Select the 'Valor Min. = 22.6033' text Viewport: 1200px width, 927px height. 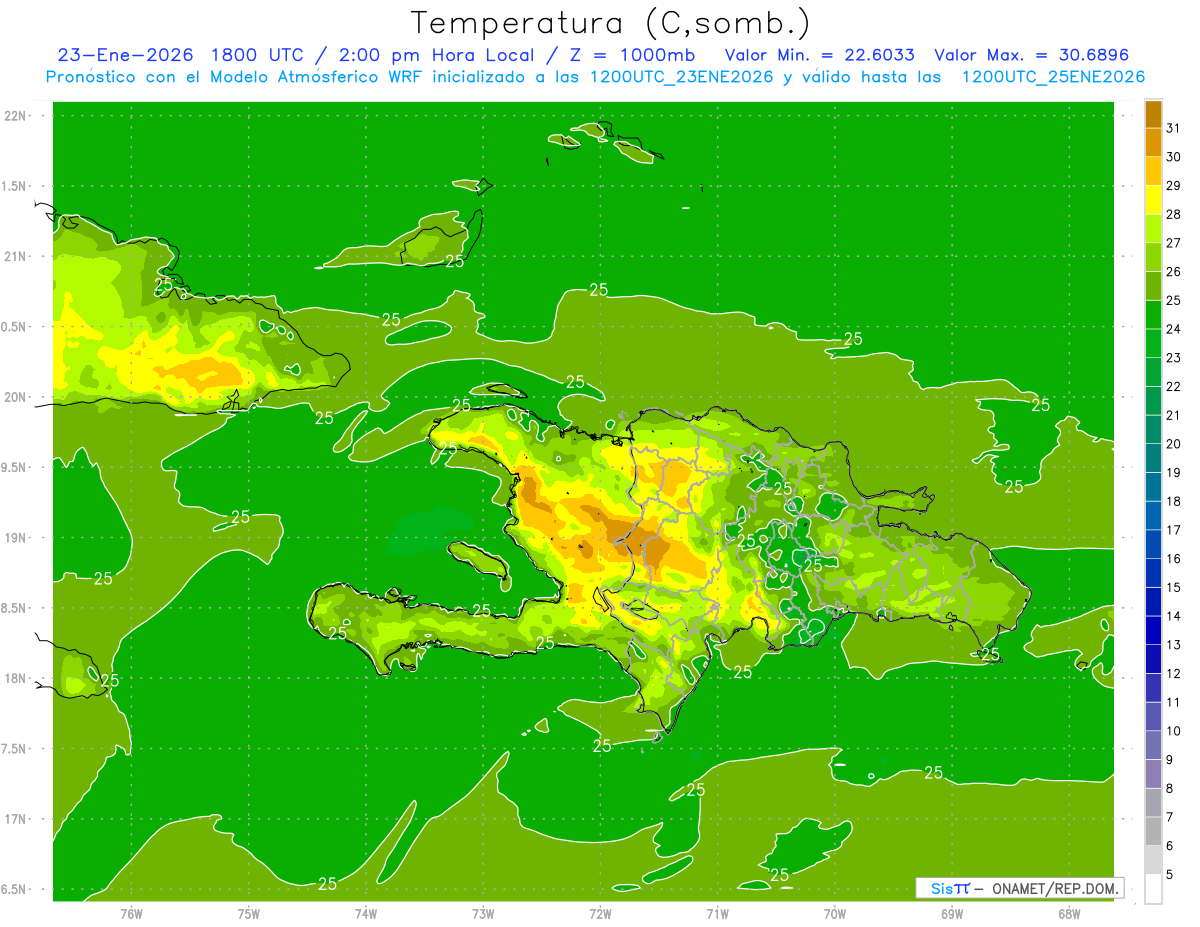[x=819, y=55]
